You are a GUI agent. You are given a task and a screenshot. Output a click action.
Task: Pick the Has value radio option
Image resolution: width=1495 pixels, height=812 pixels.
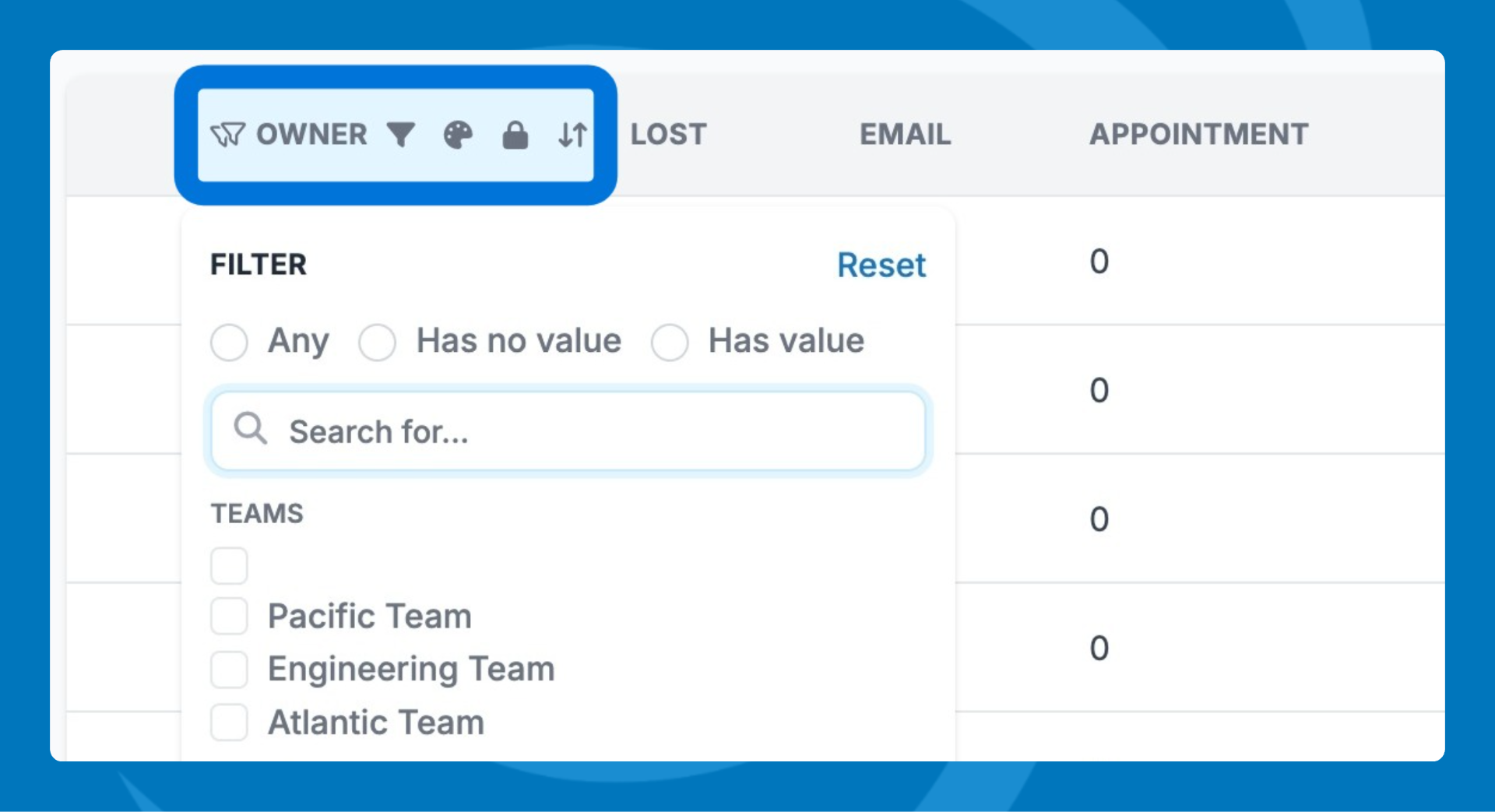pos(670,343)
